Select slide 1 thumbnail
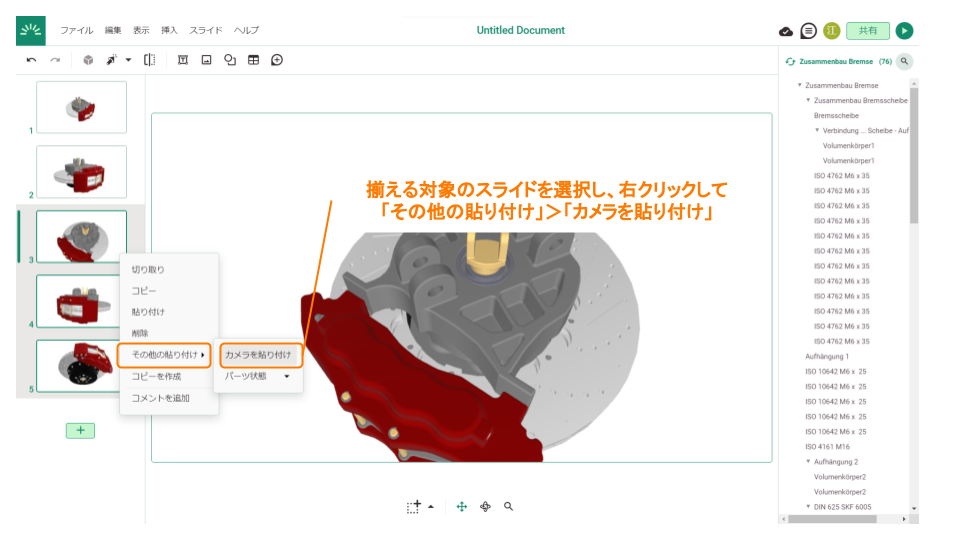 pos(81,107)
